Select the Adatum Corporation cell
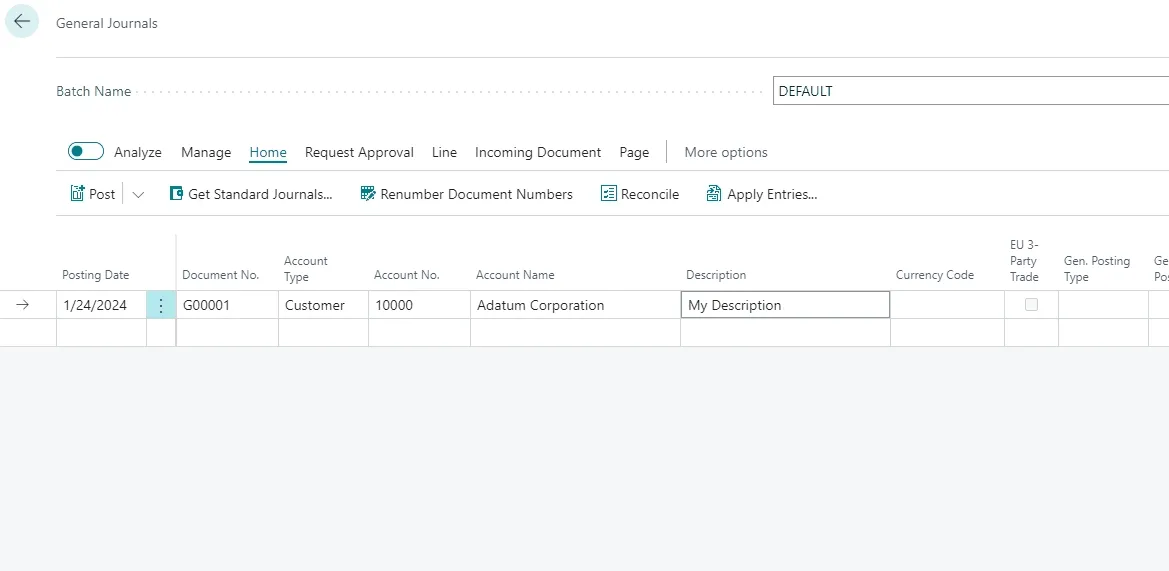Screen dimensions: 1169x571 point(576,305)
